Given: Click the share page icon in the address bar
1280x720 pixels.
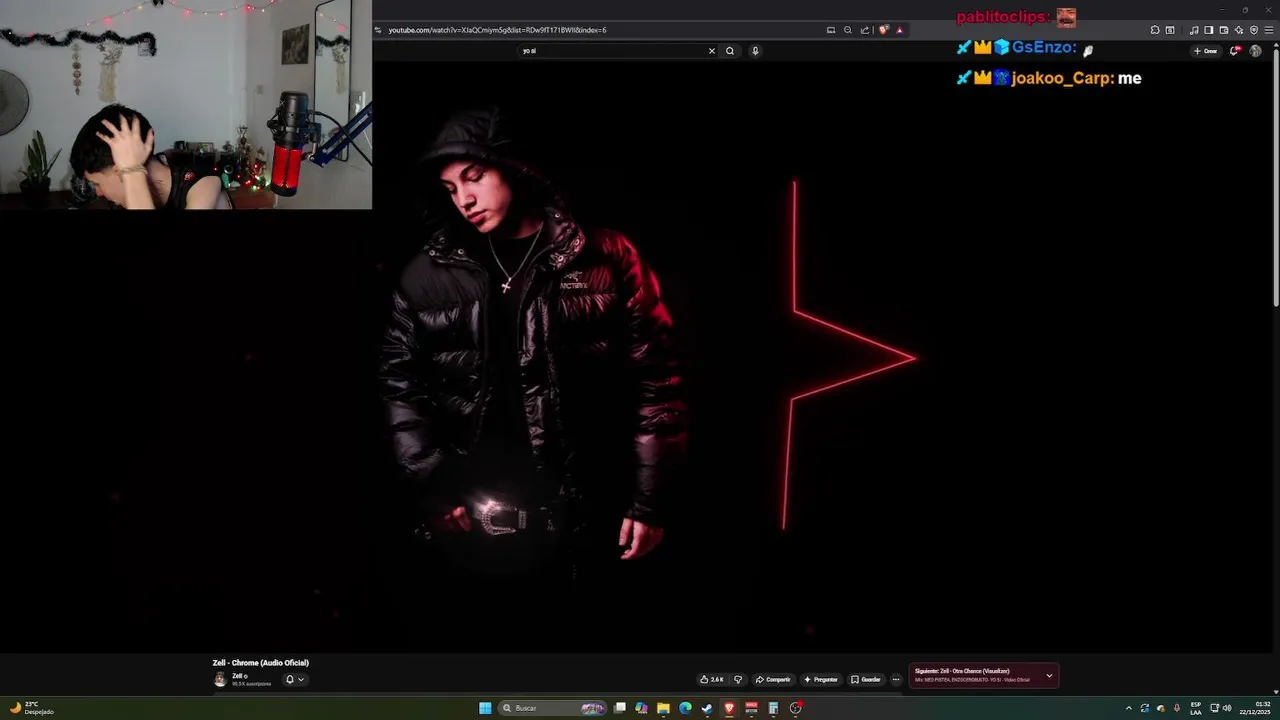Looking at the screenshot, I should click(865, 30).
